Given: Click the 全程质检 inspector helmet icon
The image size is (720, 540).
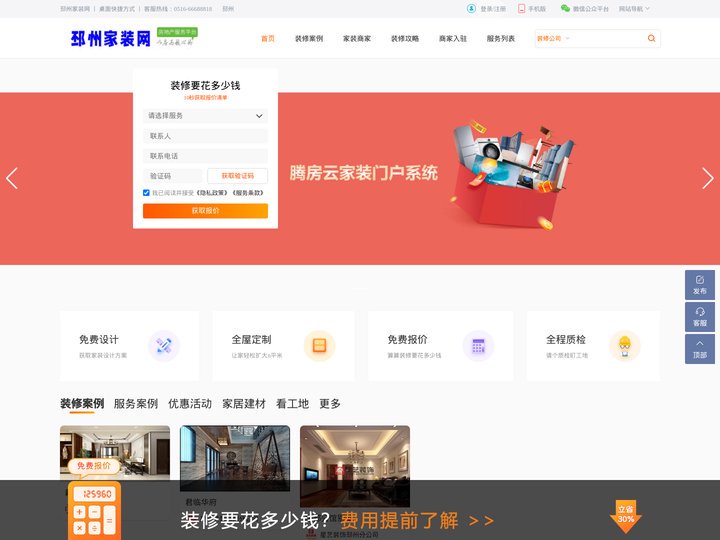Looking at the screenshot, I should coord(624,346).
